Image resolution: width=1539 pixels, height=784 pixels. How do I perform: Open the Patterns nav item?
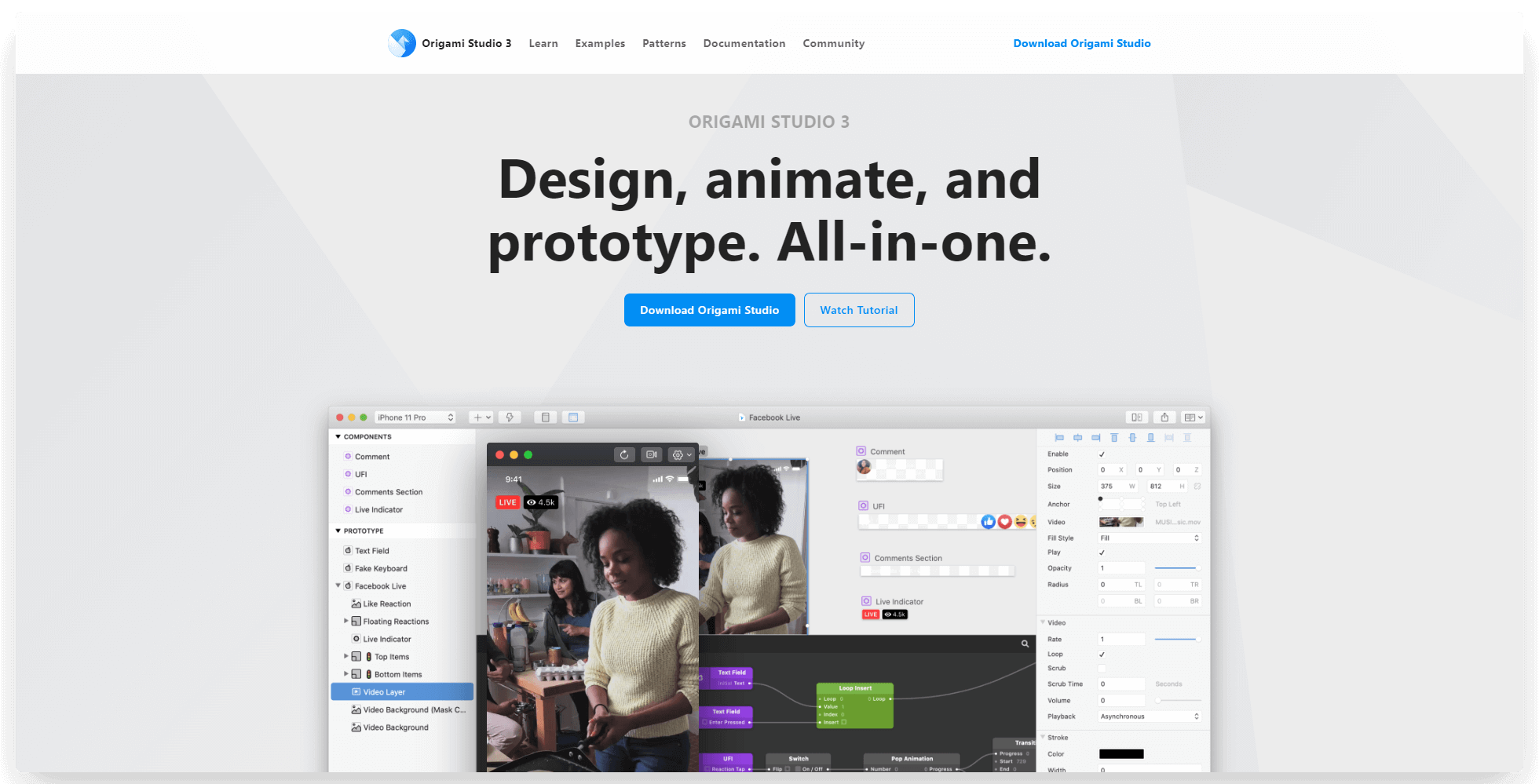(664, 43)
